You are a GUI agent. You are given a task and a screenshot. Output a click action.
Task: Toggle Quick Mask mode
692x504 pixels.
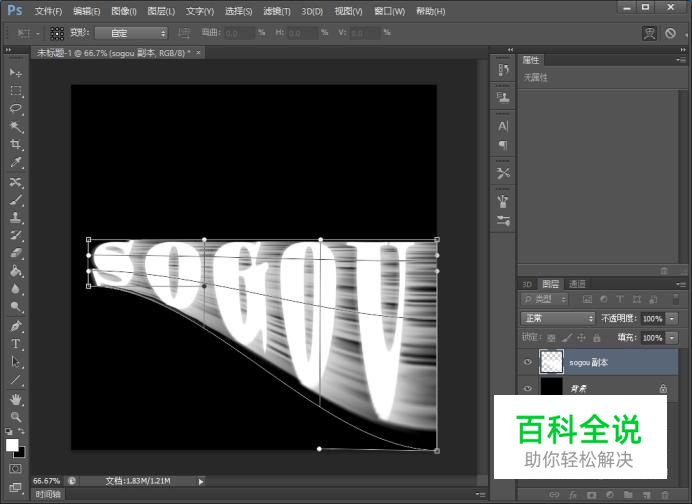(15, 468)
